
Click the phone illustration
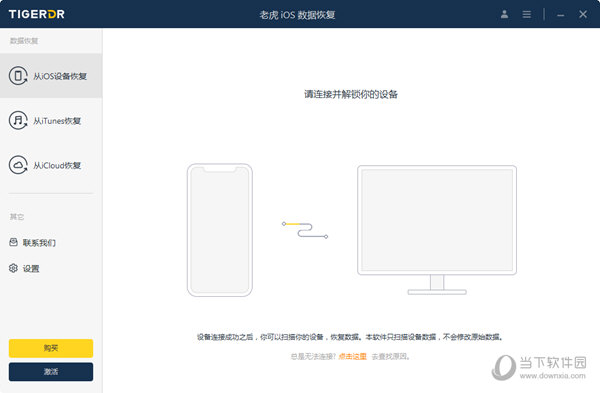pos(220,230)
